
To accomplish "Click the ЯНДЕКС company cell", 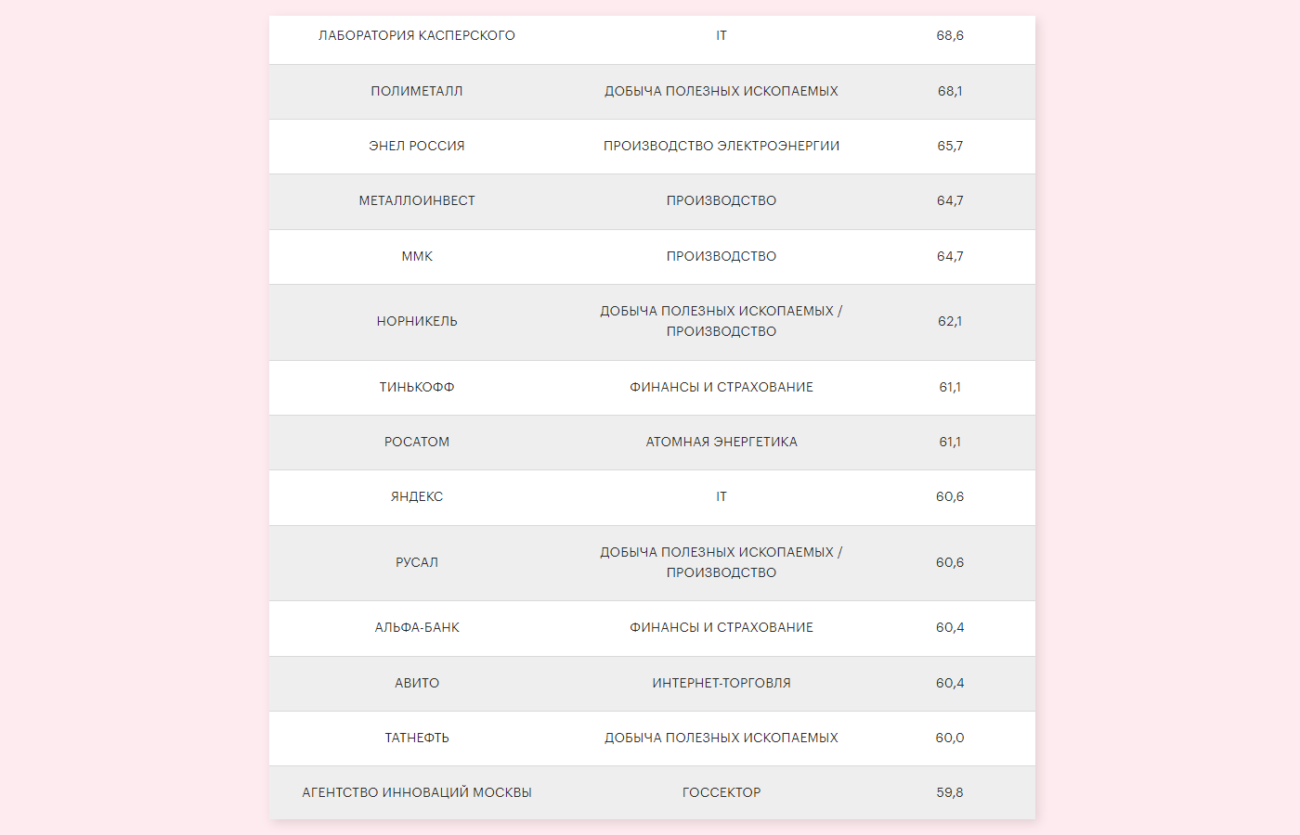I will (x=416, y=497).
